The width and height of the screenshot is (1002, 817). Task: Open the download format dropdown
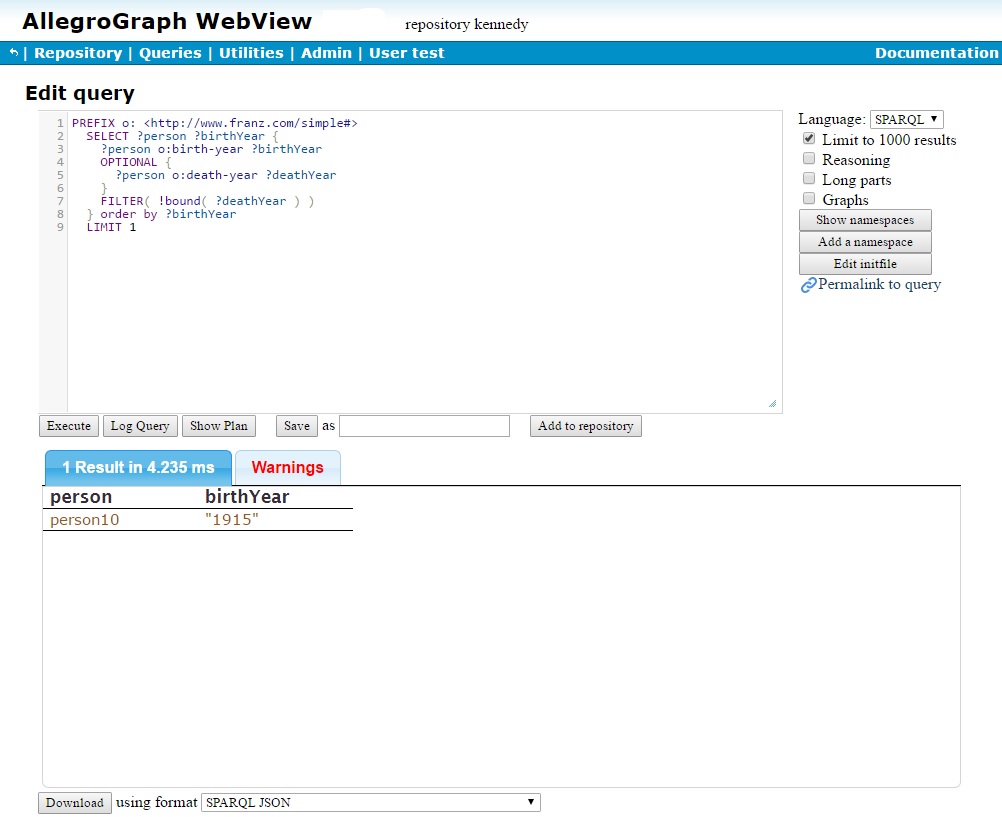click(x=370, y=802)
